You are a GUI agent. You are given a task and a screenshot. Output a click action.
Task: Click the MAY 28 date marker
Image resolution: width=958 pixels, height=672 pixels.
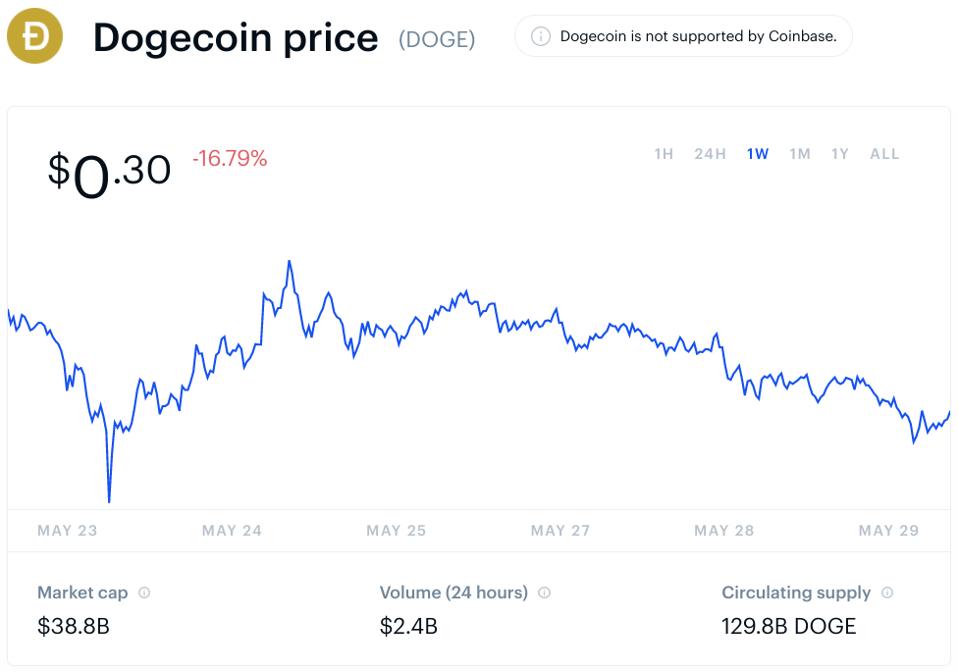click(x=724, y=530)
